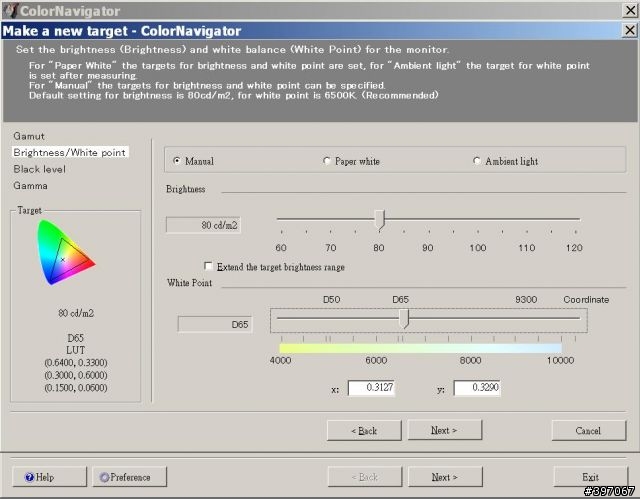Click the Help question mark icon

(29, 477)
